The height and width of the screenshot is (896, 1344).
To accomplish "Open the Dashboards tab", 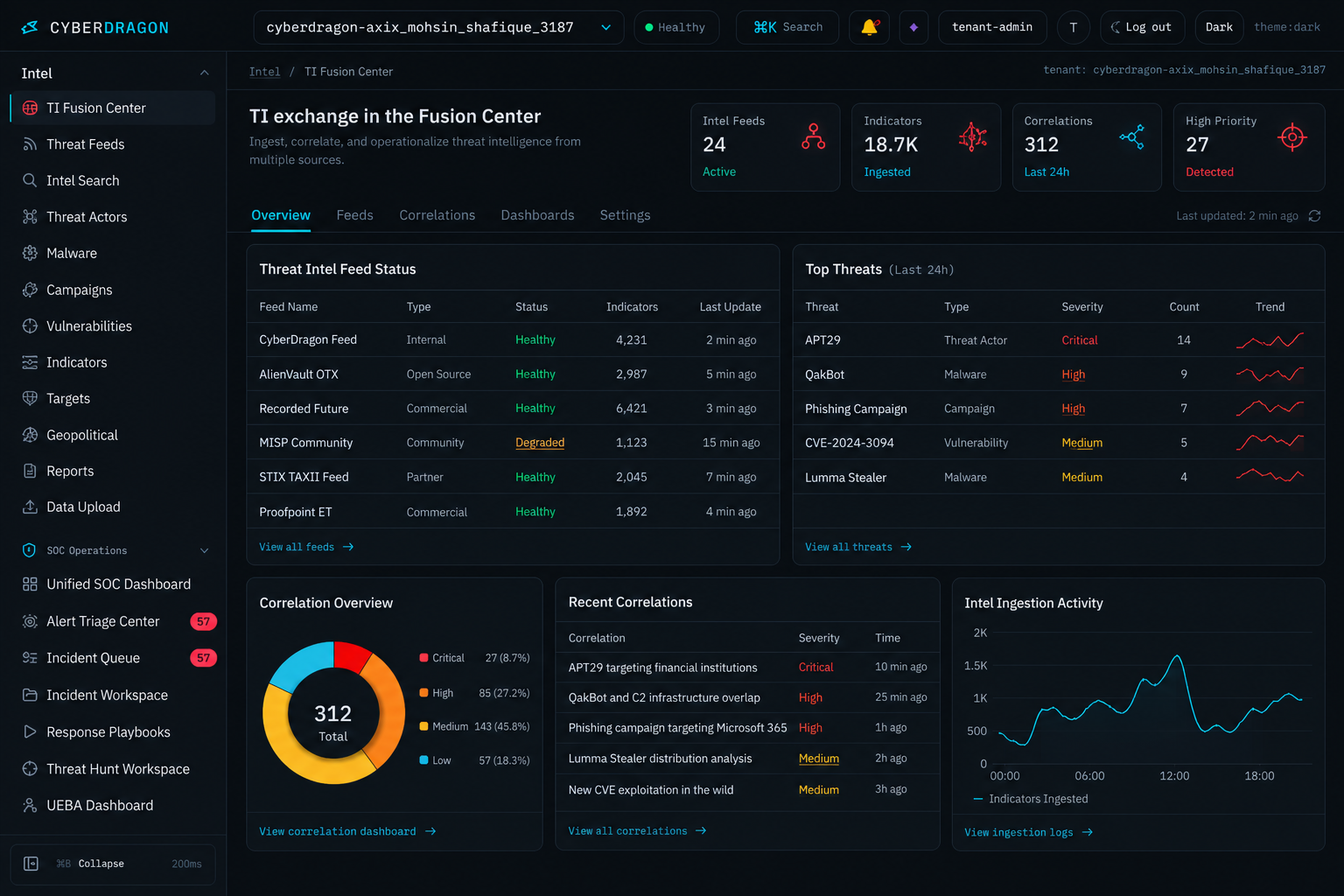I will tap(537, 215).
